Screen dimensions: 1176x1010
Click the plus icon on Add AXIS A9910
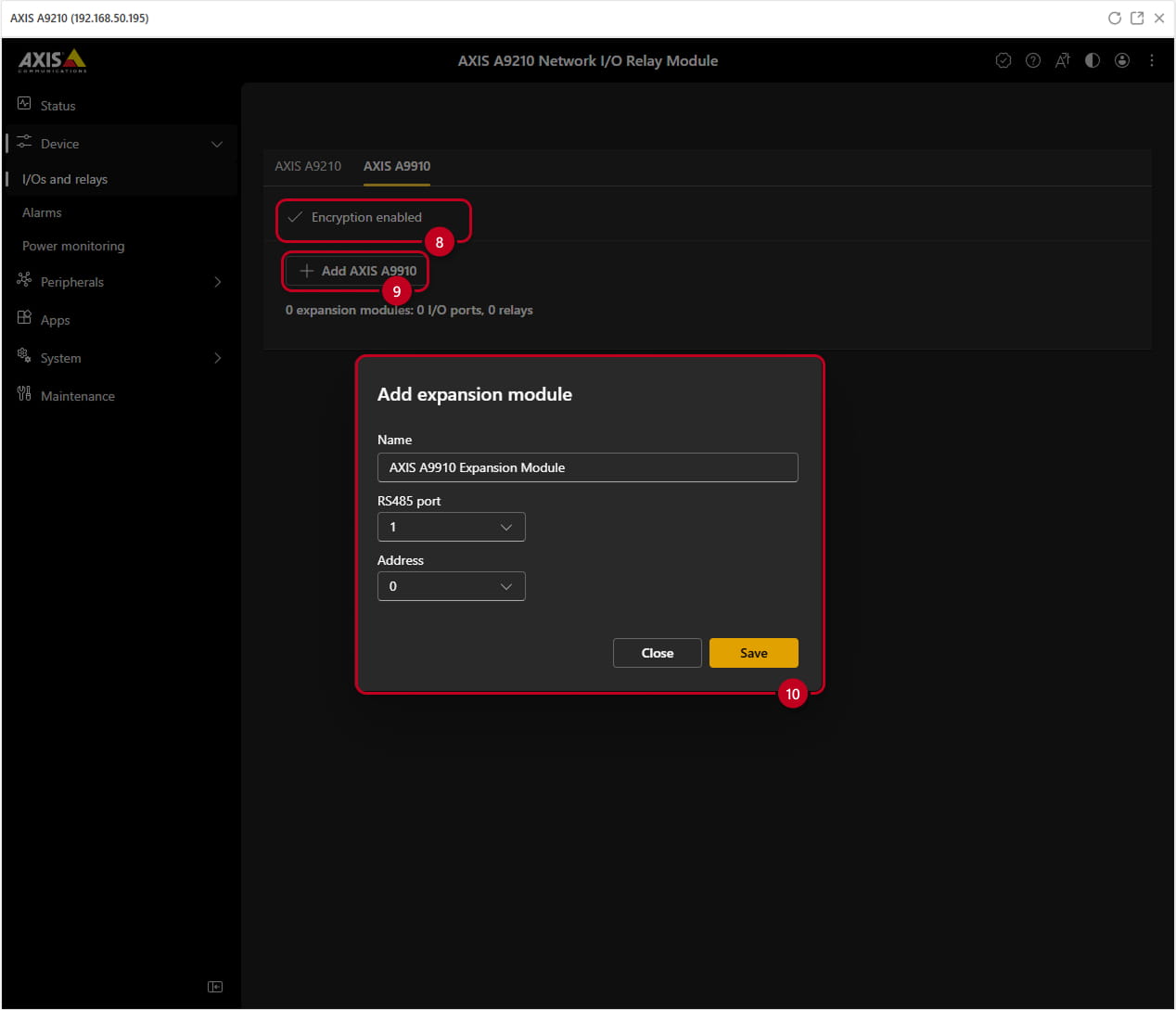click(x=307, y=271)
